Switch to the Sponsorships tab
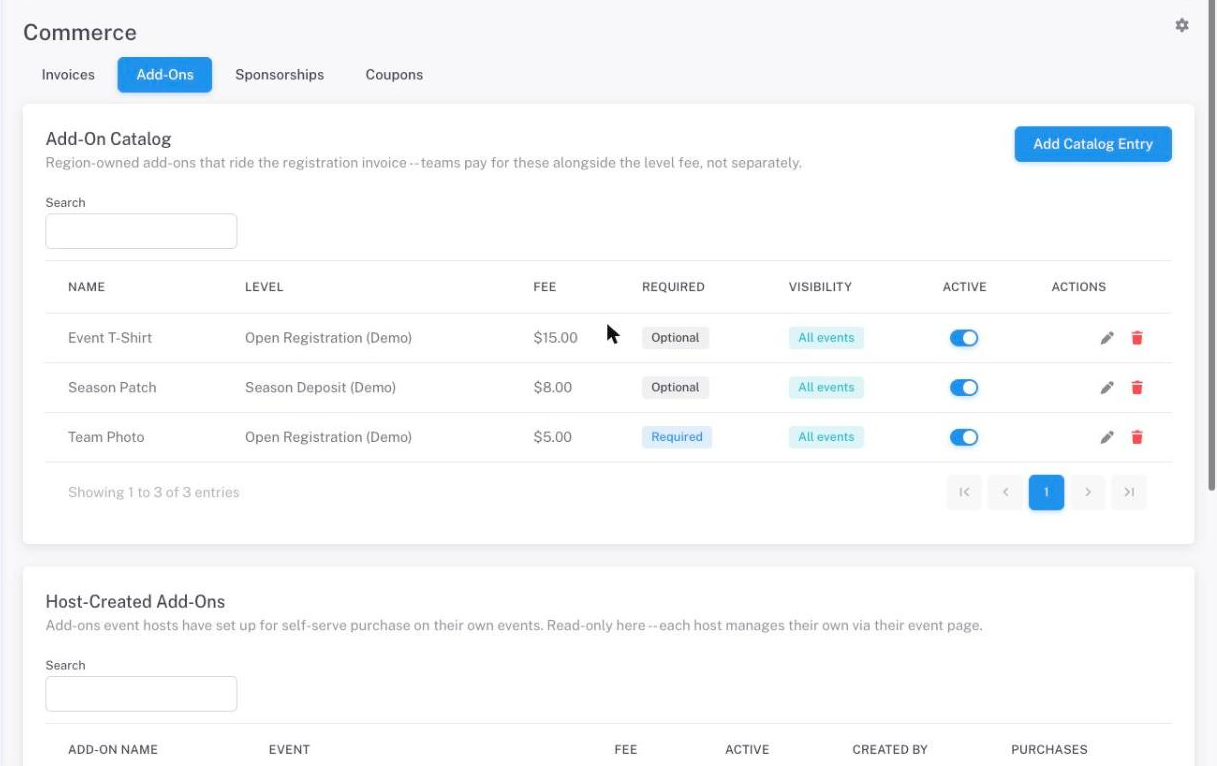 click(279, 75)
